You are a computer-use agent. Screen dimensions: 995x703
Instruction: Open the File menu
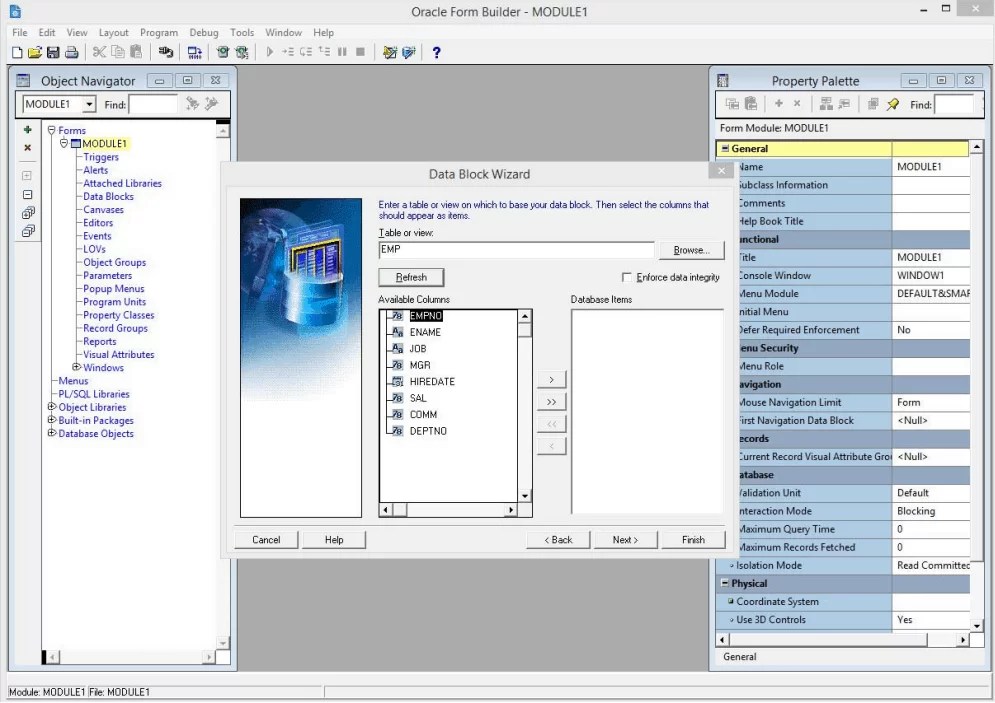pyautogui.click(x=20, y=32)
